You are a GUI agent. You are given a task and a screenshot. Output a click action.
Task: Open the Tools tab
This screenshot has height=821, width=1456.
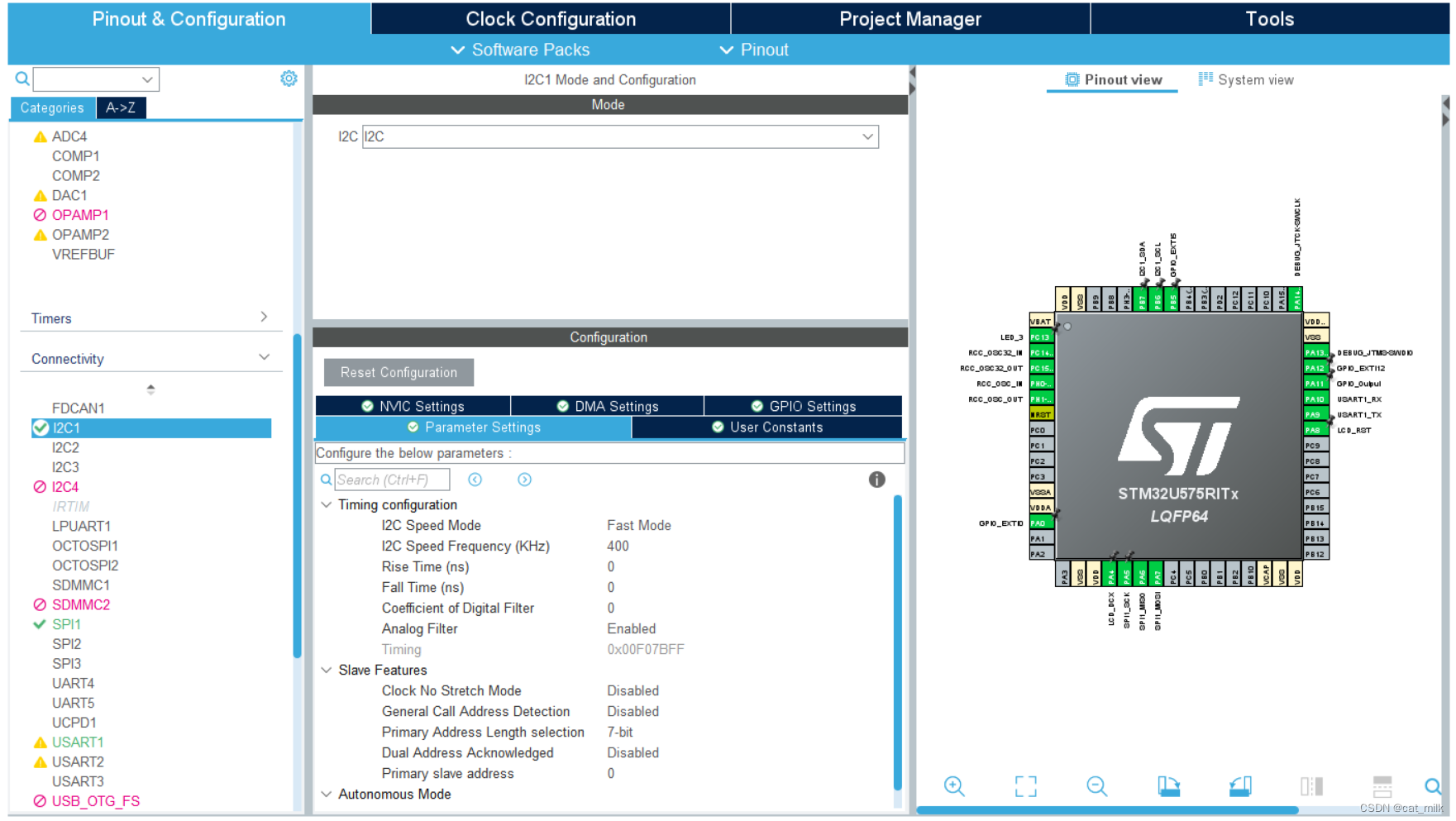(x=1270, y=19)
